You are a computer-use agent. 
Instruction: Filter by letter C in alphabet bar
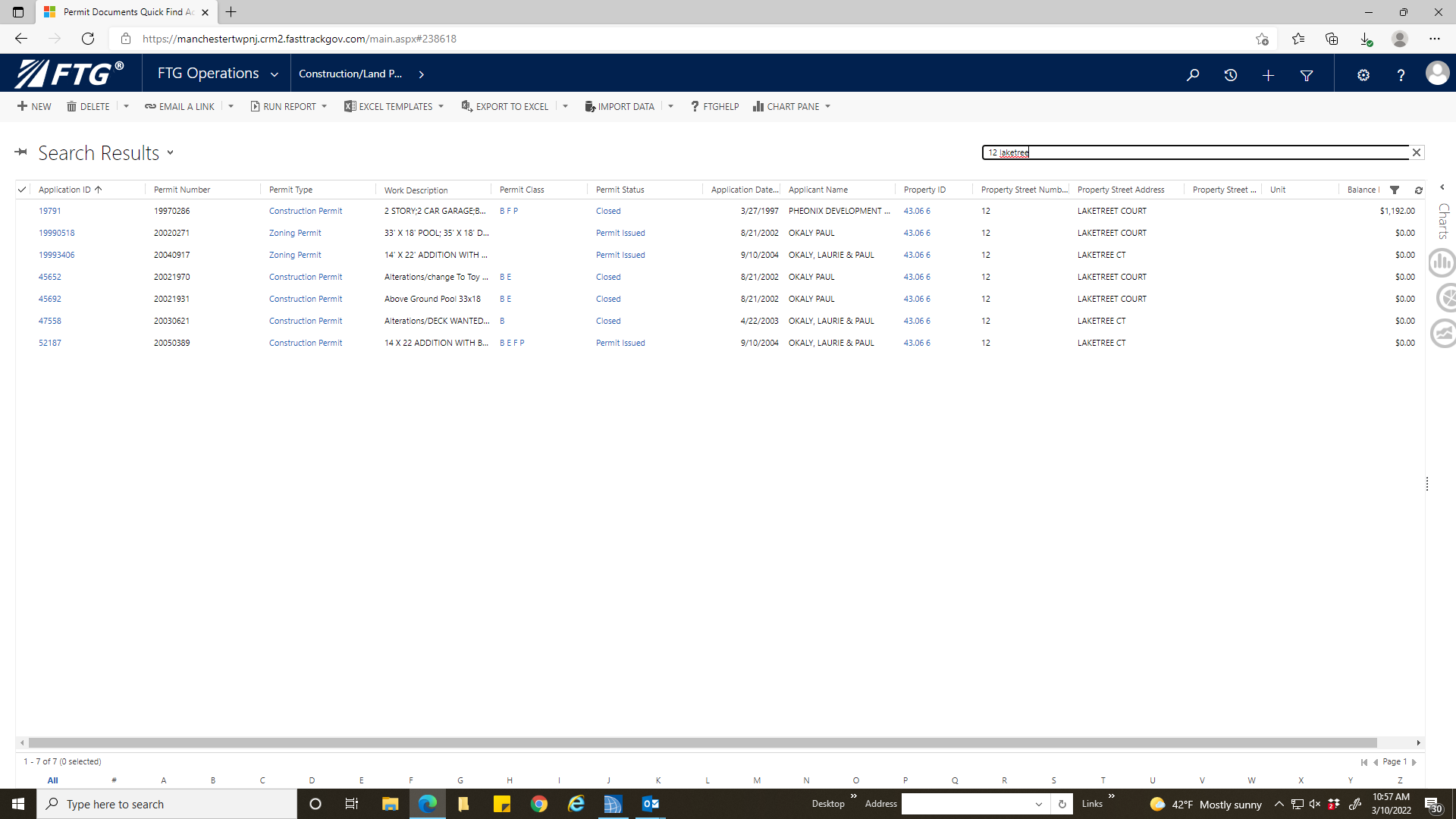click(262, 780)
